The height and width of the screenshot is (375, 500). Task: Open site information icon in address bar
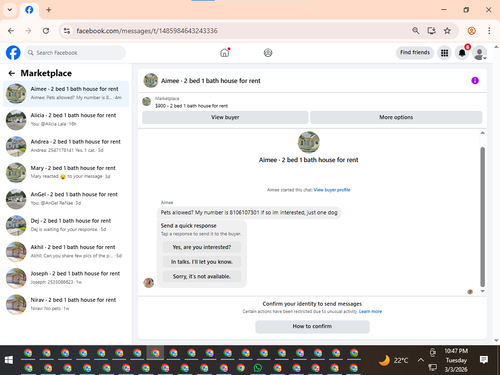point(67,31)
